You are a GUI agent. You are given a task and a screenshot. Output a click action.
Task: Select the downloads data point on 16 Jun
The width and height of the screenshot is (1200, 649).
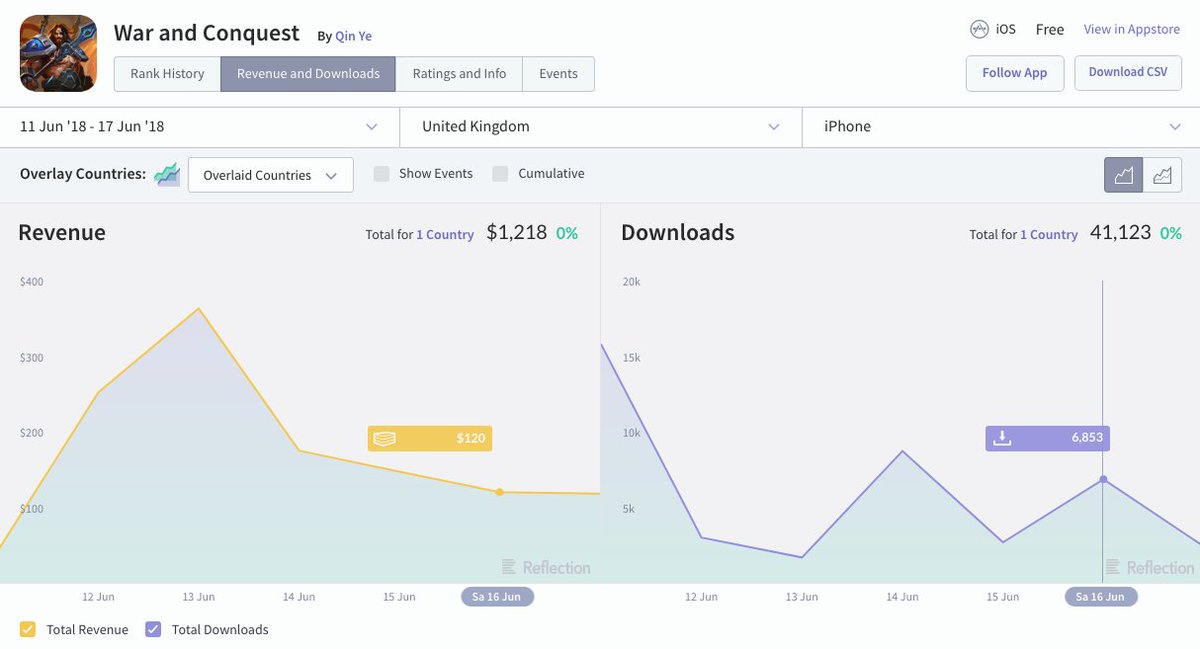pos(1103,480)
